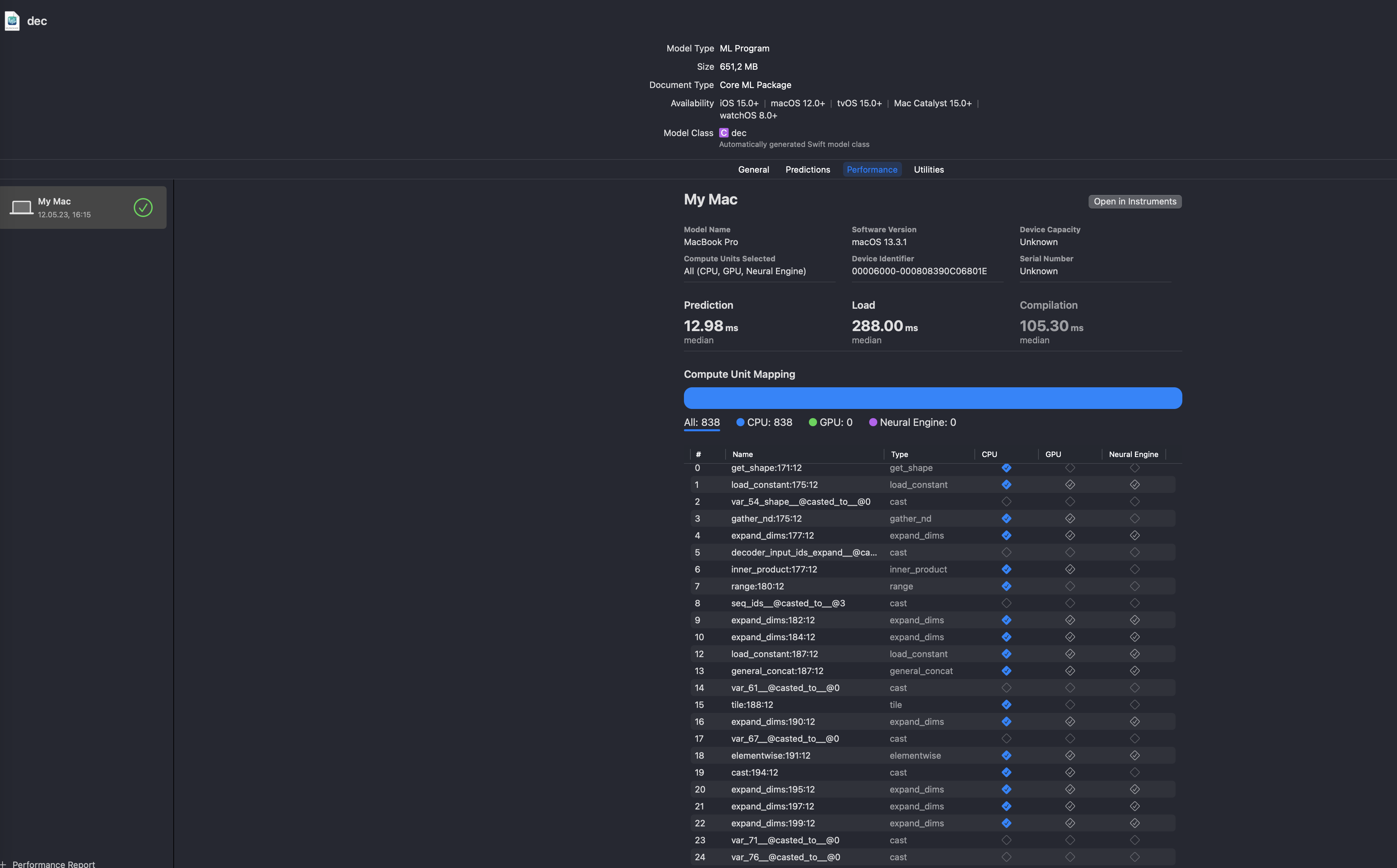Click CPU diamond for load_constant:175:12 row
Image resolution: width=1397 pixels, height=868 pixels.
1006,484
